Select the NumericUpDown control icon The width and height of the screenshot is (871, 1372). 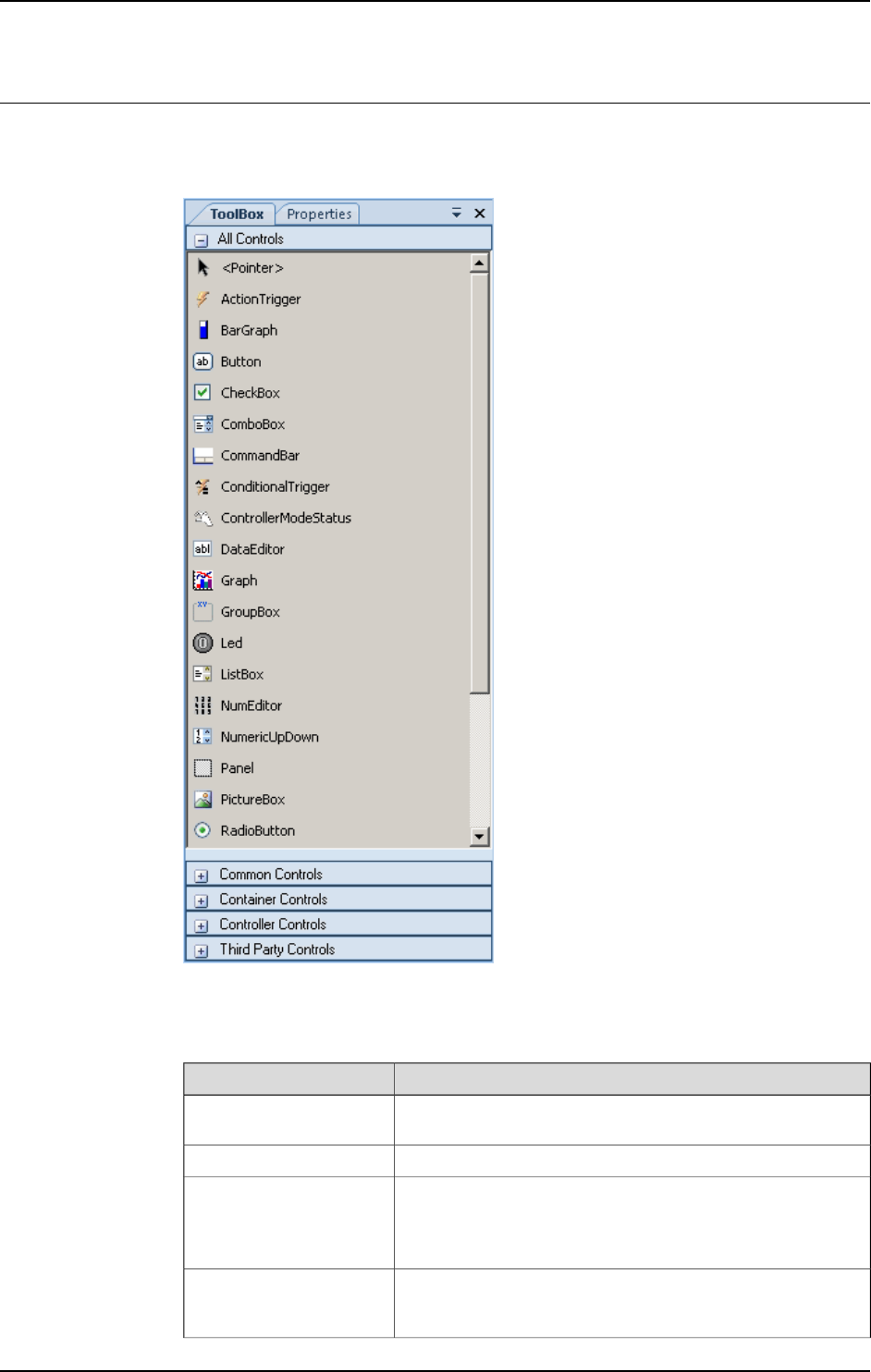point(202,737)
